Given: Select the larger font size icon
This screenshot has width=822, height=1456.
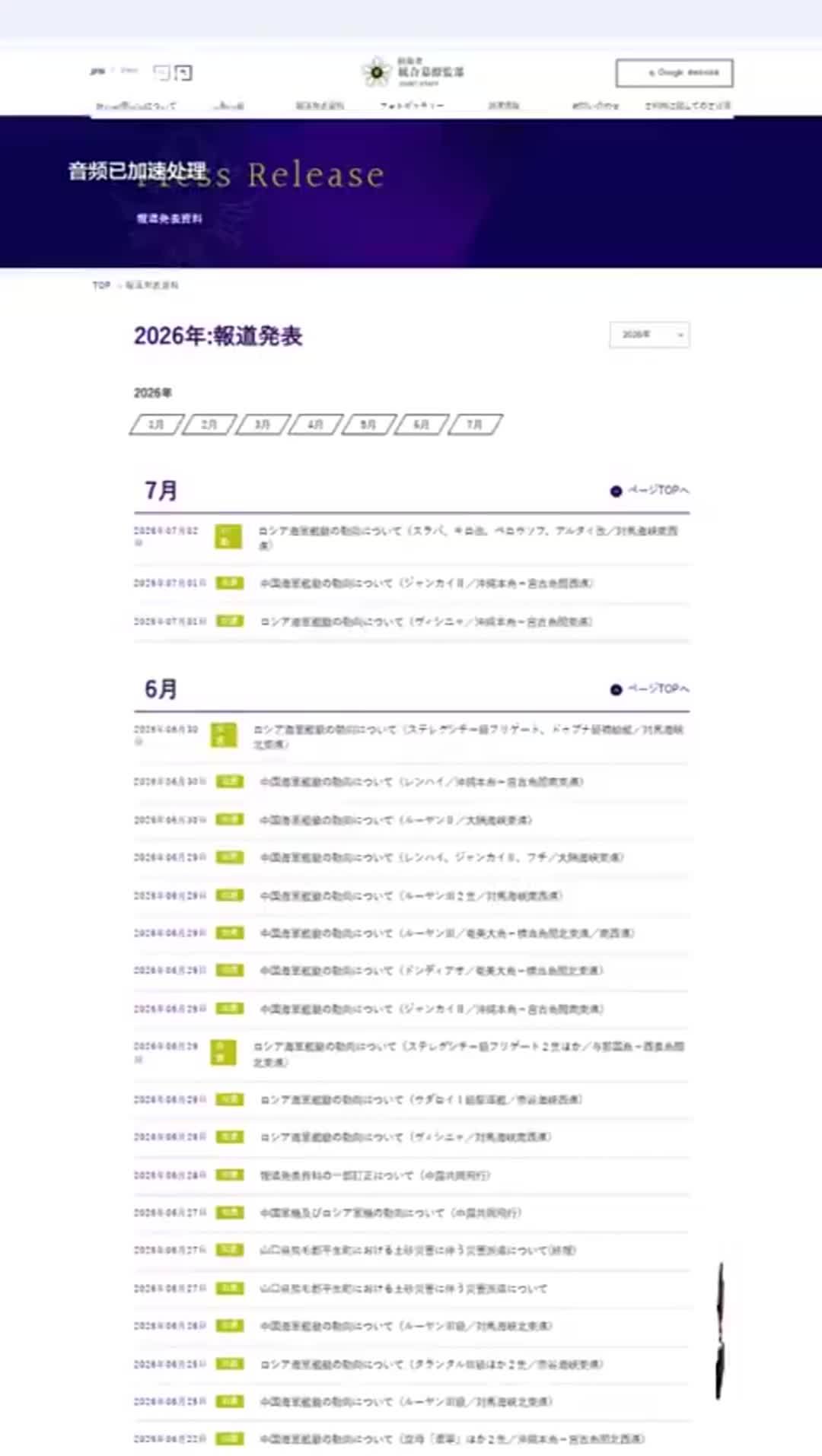Looking at the screenshot, I should (x=183, y=73).
